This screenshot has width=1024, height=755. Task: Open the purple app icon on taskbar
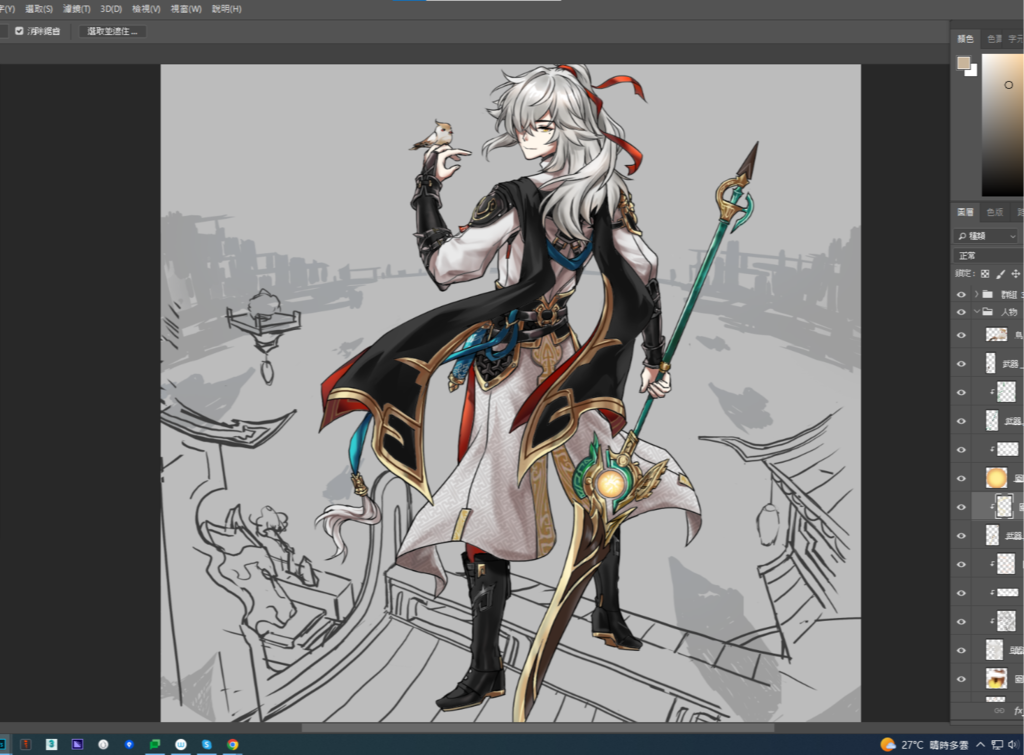point(77,744)
